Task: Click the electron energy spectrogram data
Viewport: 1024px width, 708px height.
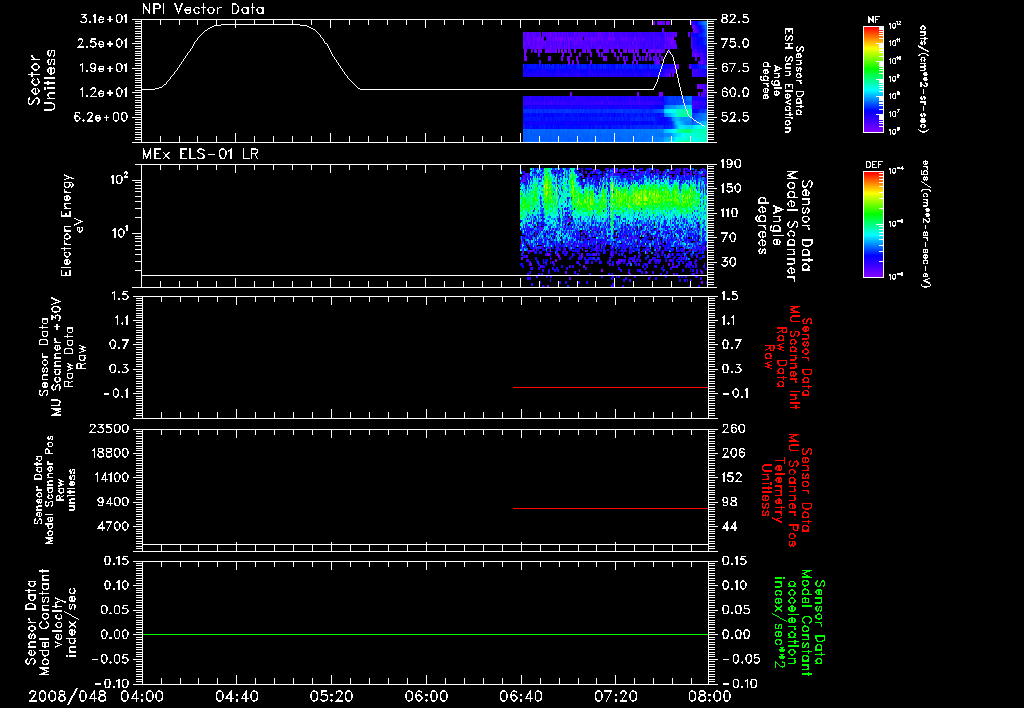Action: coord(614,225)
